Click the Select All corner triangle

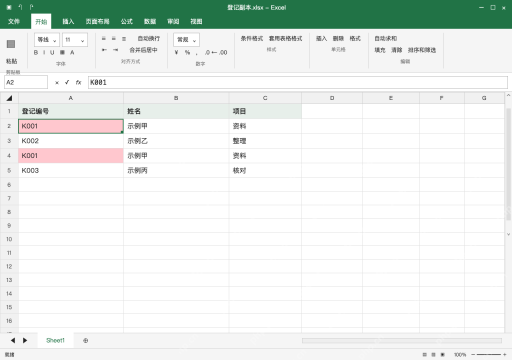9,98
